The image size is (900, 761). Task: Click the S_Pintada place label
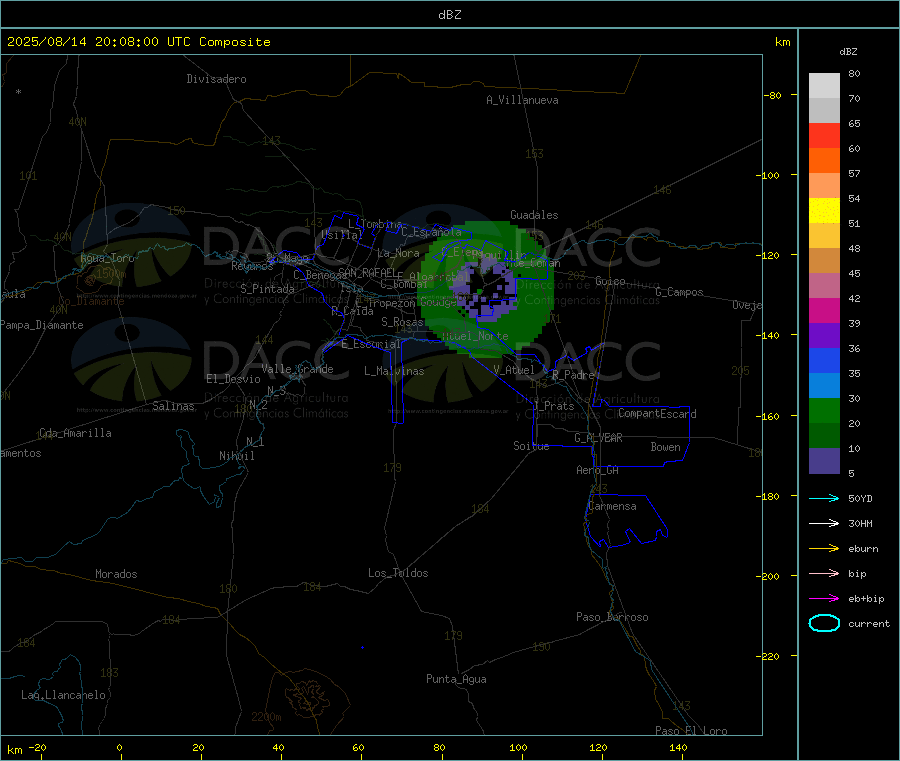pos(267,289)
